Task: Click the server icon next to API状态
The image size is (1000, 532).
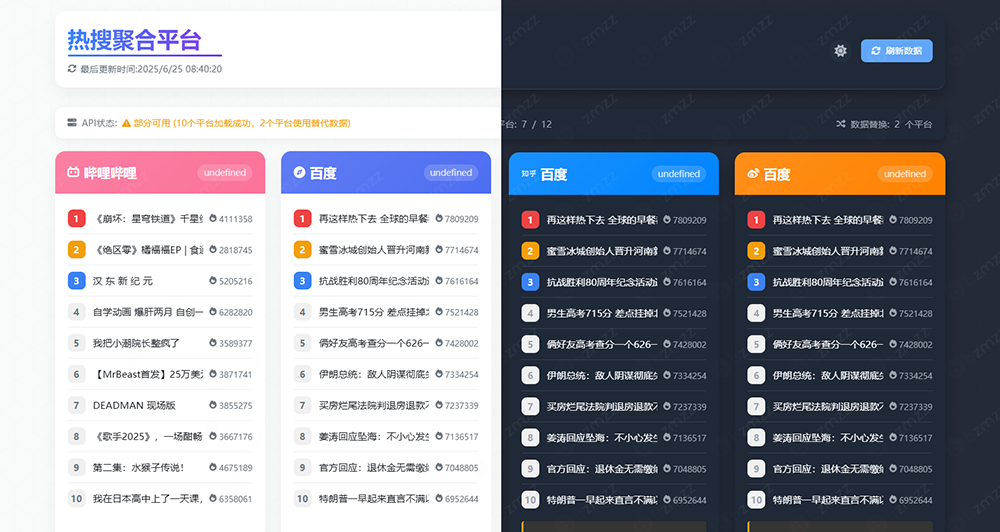Action: 72,123
